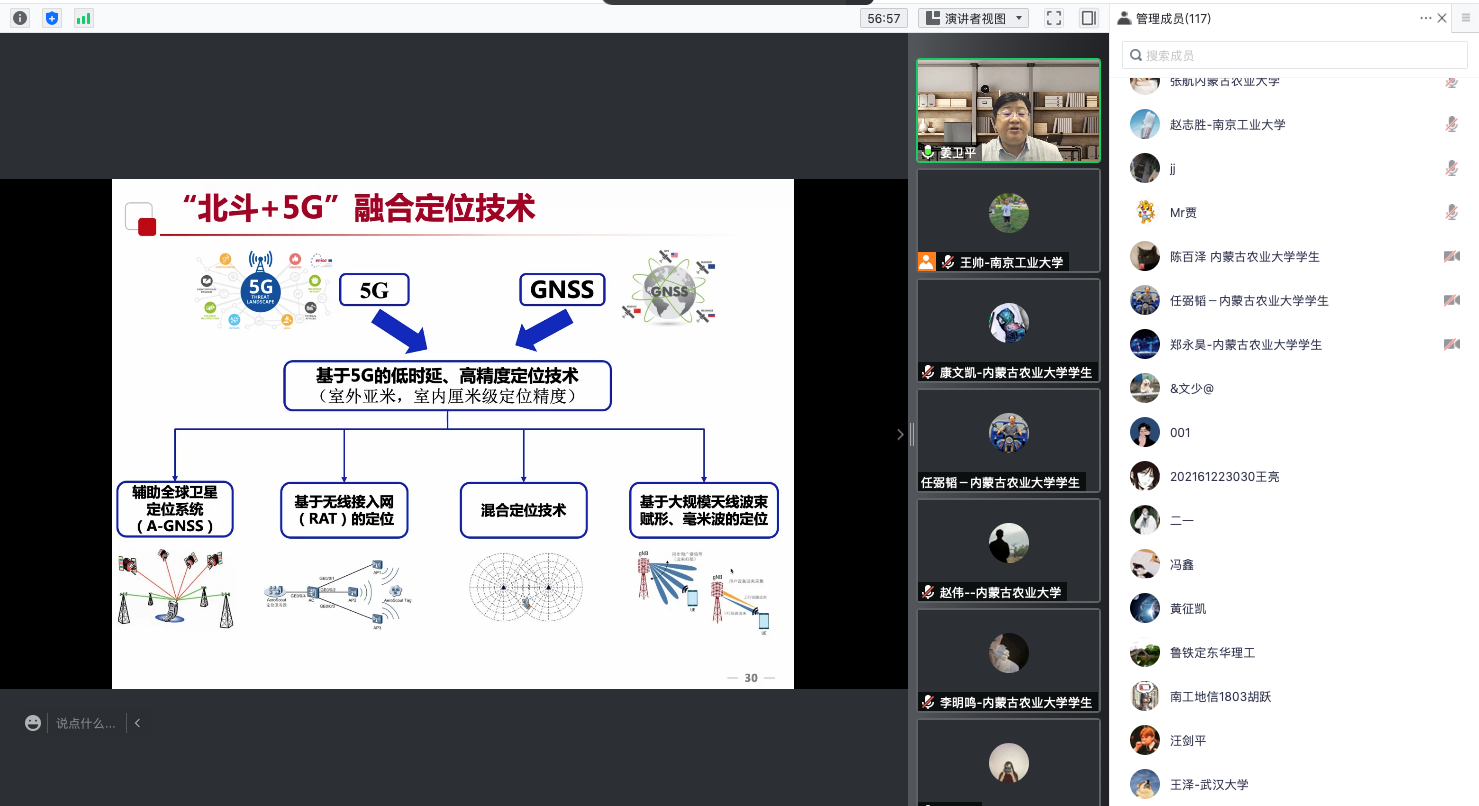
Task: Click the muted mic icon beside Mr贾
Action: pyautogui.click(x=1451, y=213)
